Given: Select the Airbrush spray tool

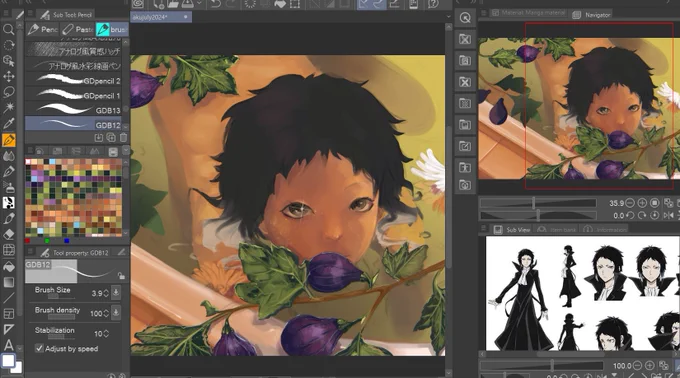Looking at the screenshot, I should pos(8,187).
